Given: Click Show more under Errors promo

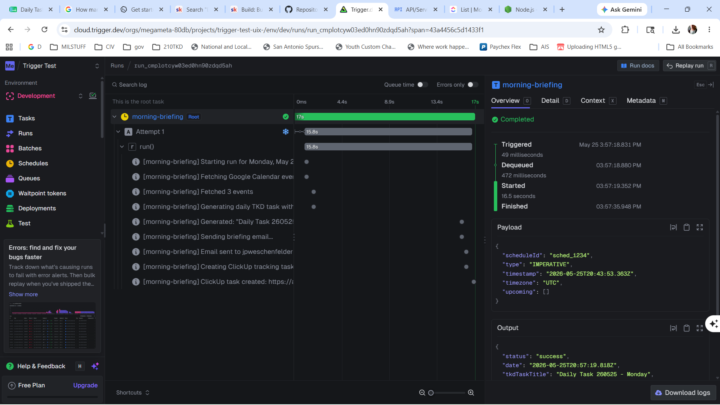Looking at the screenshot, I should (x=23, y=294).
